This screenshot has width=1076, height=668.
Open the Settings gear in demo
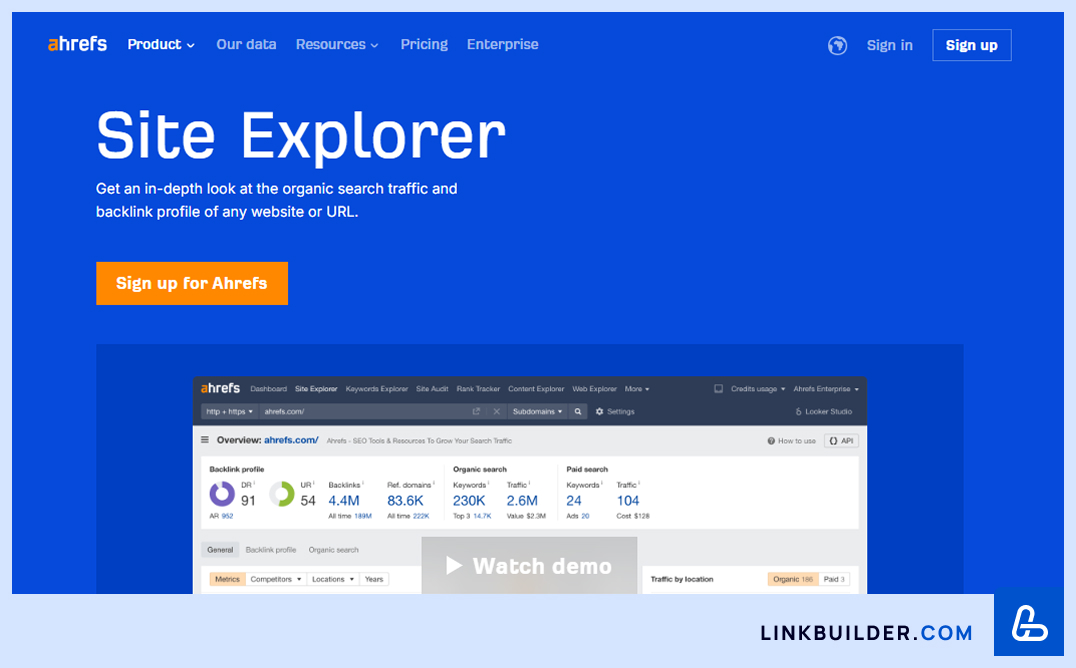pyautogui.click(x=615, y=411)
